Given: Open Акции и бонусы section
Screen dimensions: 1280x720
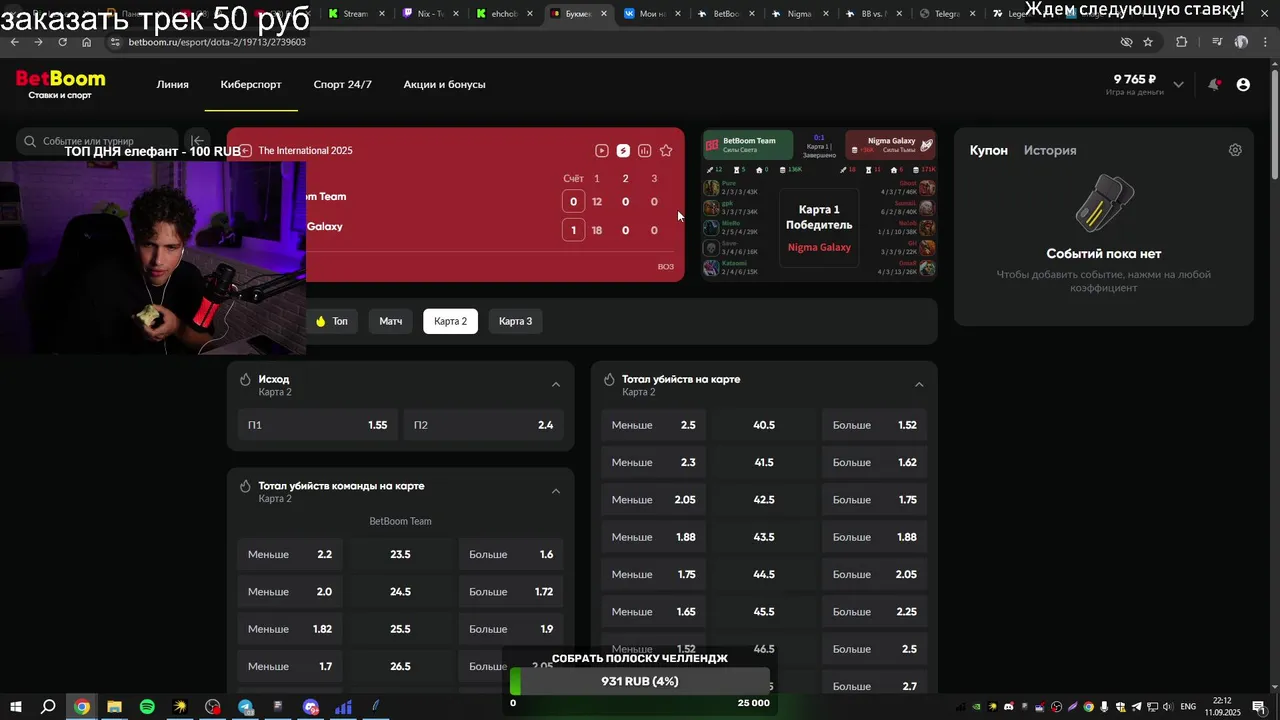Looking at the screenshot, I should [445, 85].
